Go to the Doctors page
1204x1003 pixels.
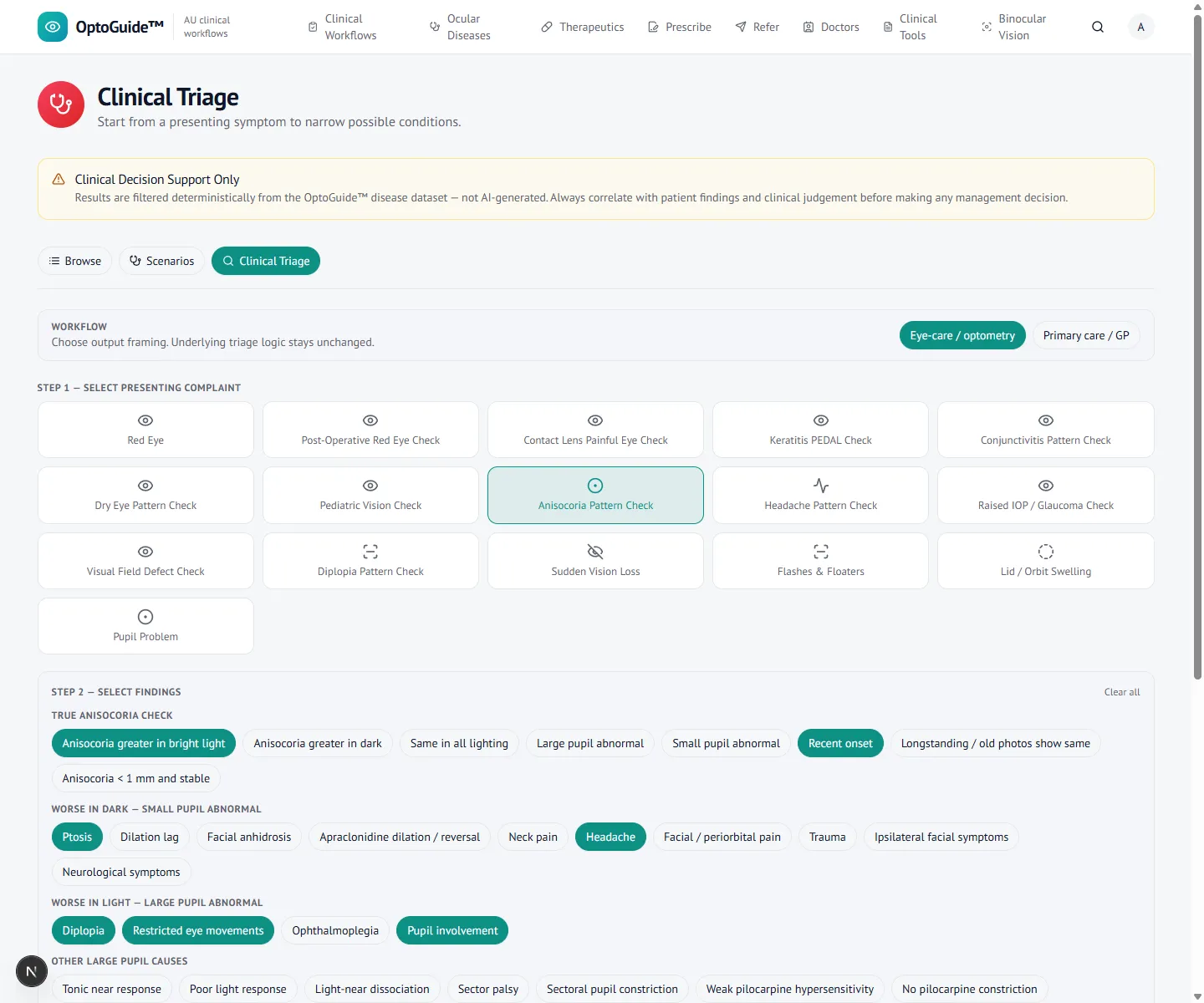coord(831,27)
